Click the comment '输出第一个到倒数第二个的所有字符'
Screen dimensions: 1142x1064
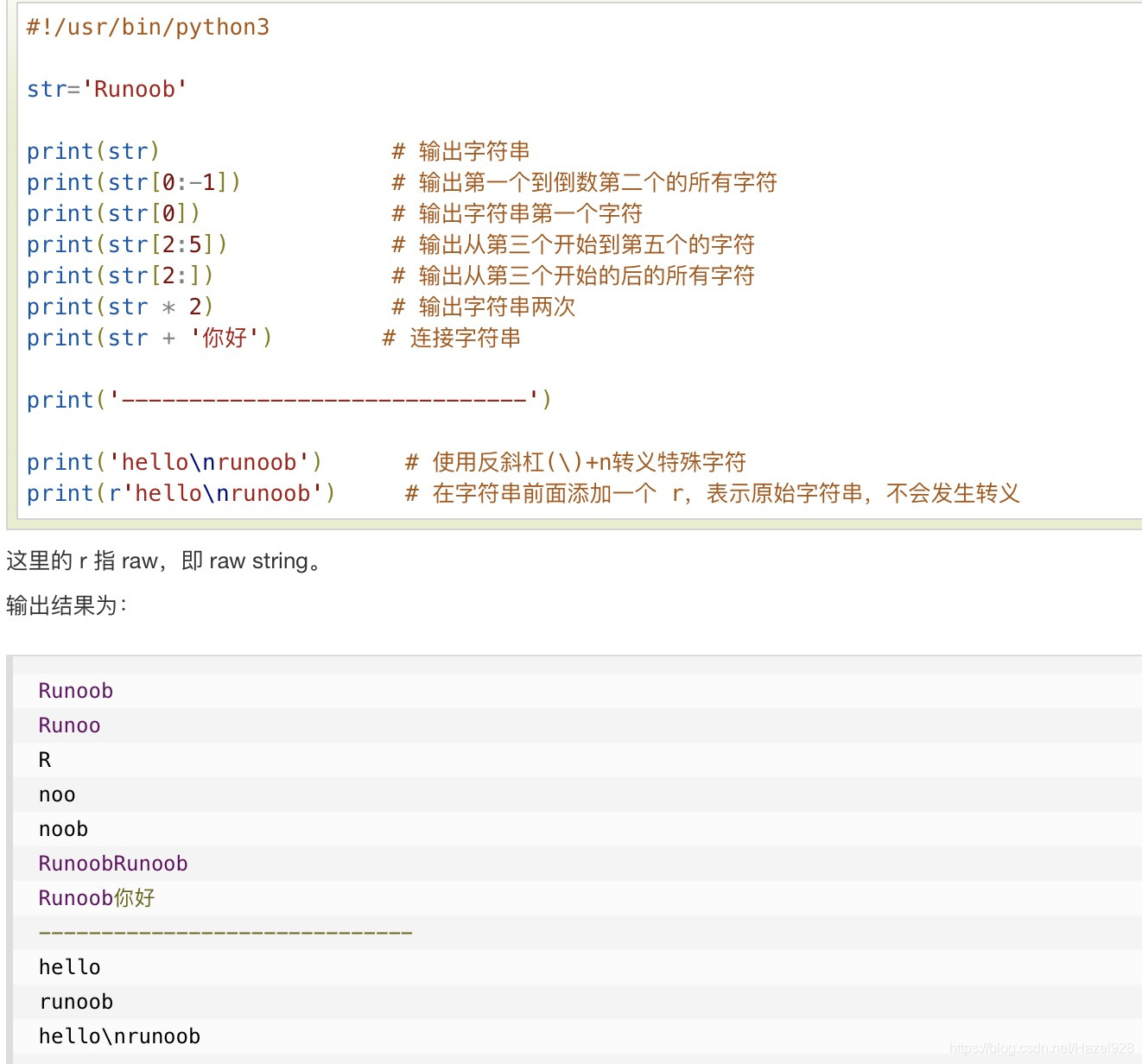click(x=598, y=182)
